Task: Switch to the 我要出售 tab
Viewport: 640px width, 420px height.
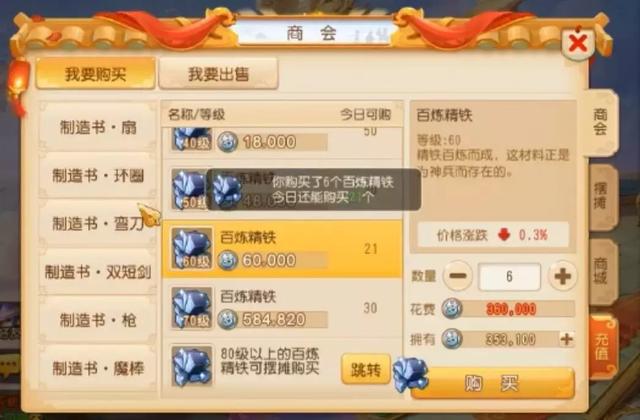Action: point(218,74)
